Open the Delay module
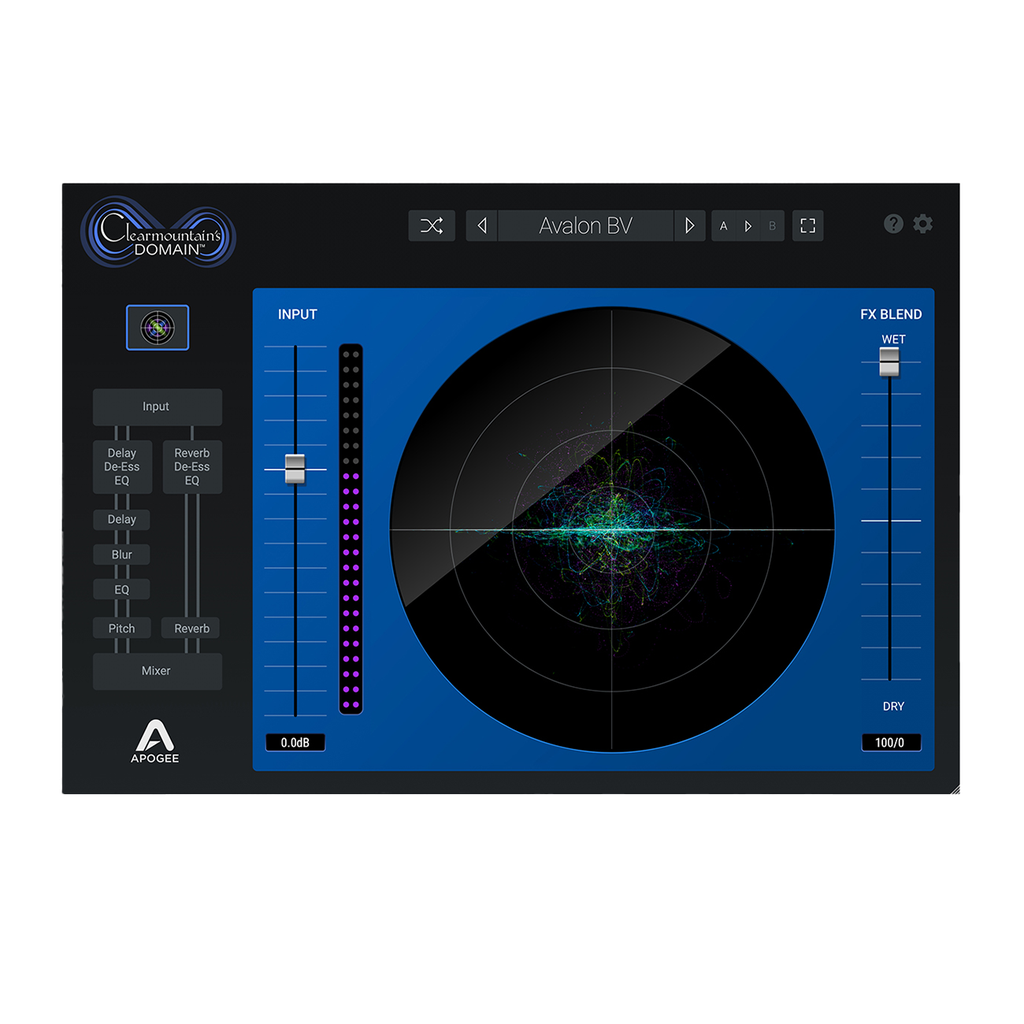 121,520
